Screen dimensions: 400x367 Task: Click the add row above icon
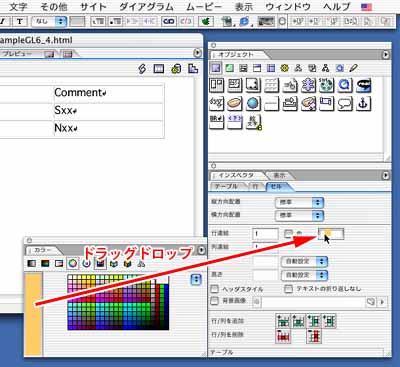pyautogui.click(x=283, y=321)
